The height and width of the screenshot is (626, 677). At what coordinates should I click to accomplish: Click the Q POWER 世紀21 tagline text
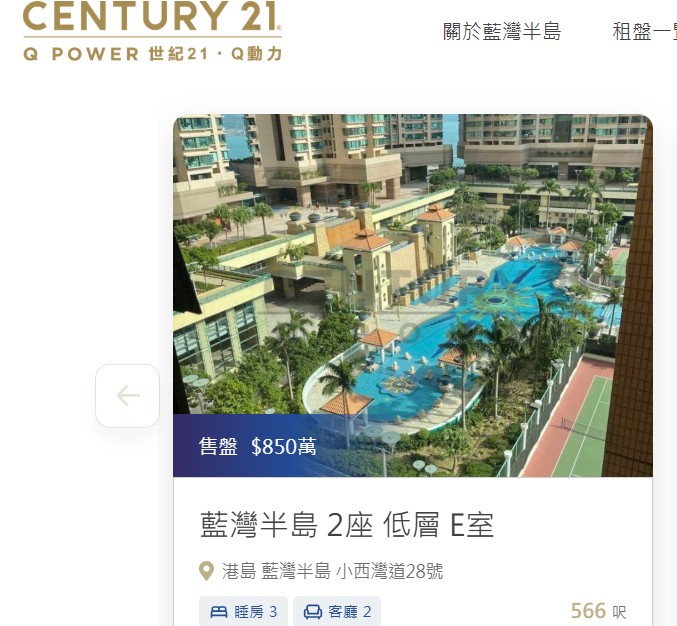(152, 54)
